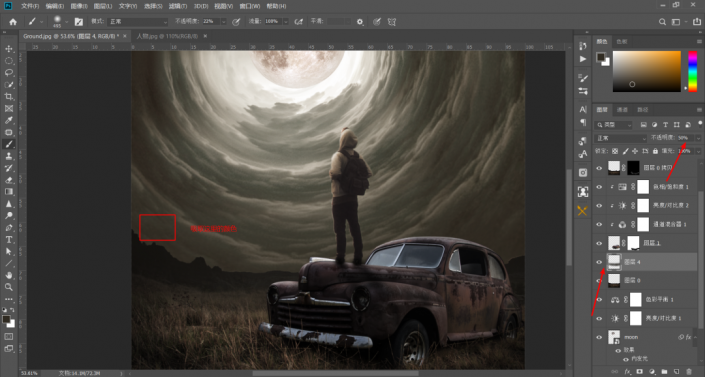
Task: Click foreground color swatch in Color panel
Action: coord(601,57)
